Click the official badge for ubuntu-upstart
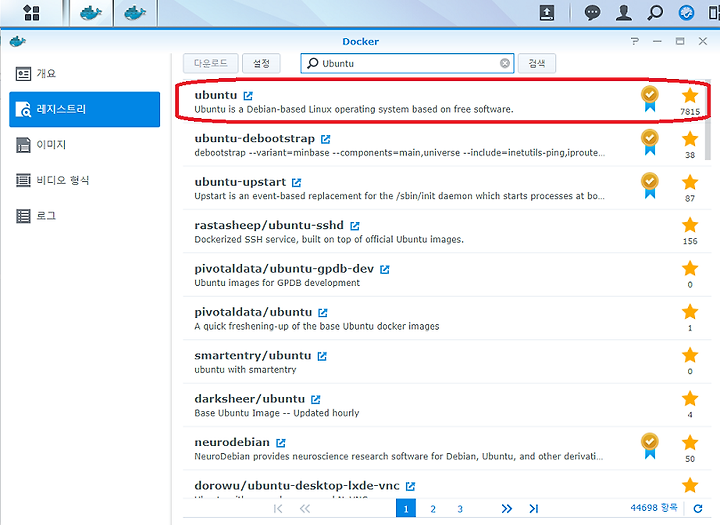 tap(650, 185)
